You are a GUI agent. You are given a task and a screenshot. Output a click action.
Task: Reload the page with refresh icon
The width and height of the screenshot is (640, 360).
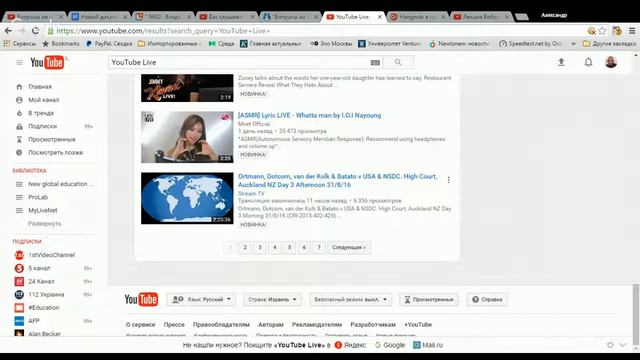click(x=35, y=31)
